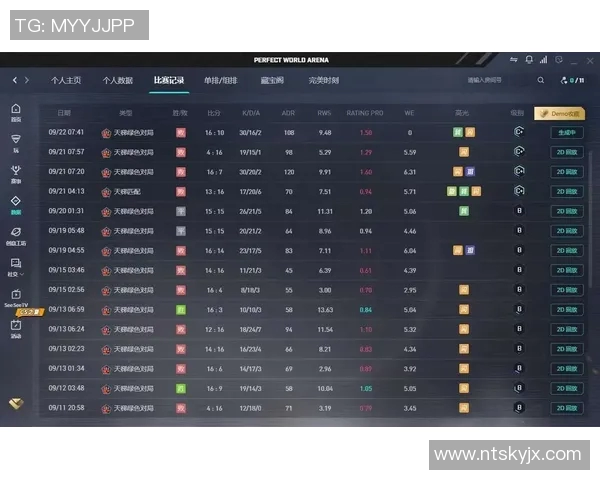Click the notification bell icon in title bar
This screenshot has width=600, height=480.
[529, 59]
